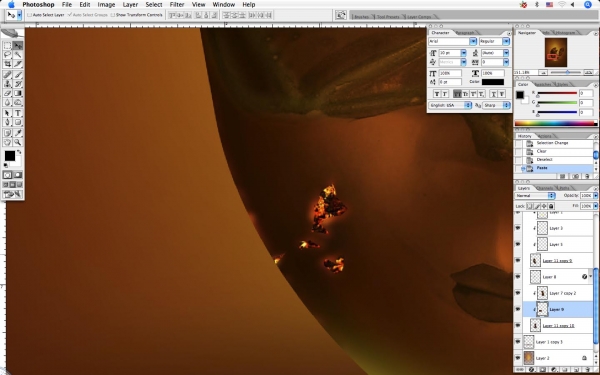The height and width of the screenshot is (375, 600).
Task: Enable Show Transform Controls checkbox
Action: coord(112,15)
